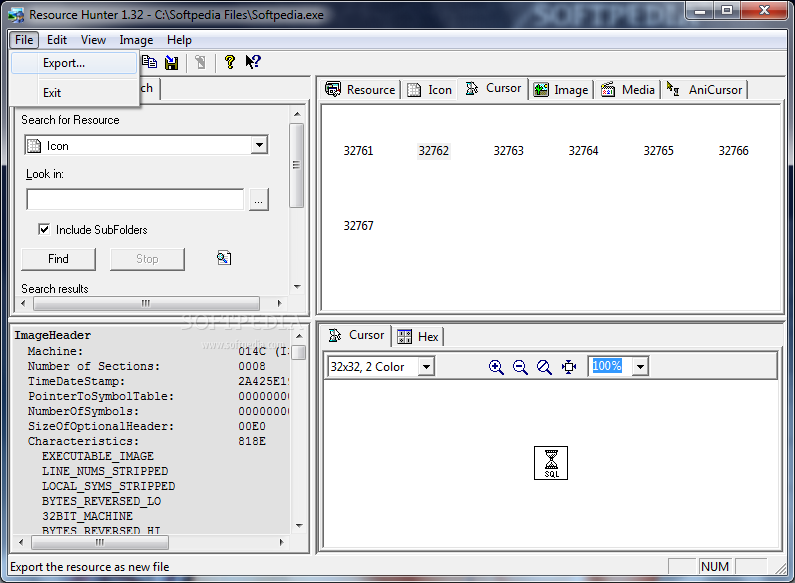Click the ImageHeader panel scroll-down arrow
Screen dimensions: 795x583
pyautogui.click(x=299, y=526)
